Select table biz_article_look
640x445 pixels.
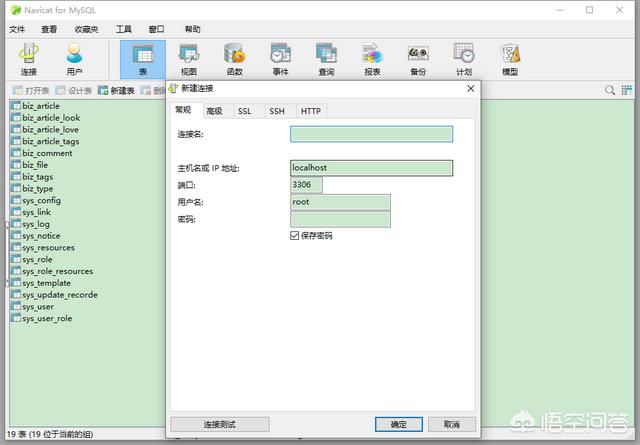(46, 118)
